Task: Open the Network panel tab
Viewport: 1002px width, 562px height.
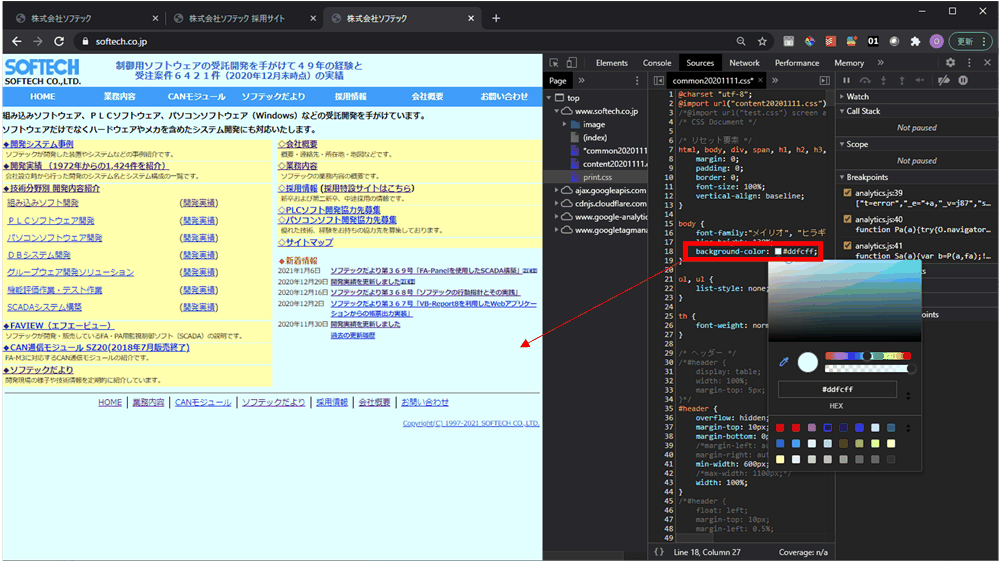Action: coord(744,63)
